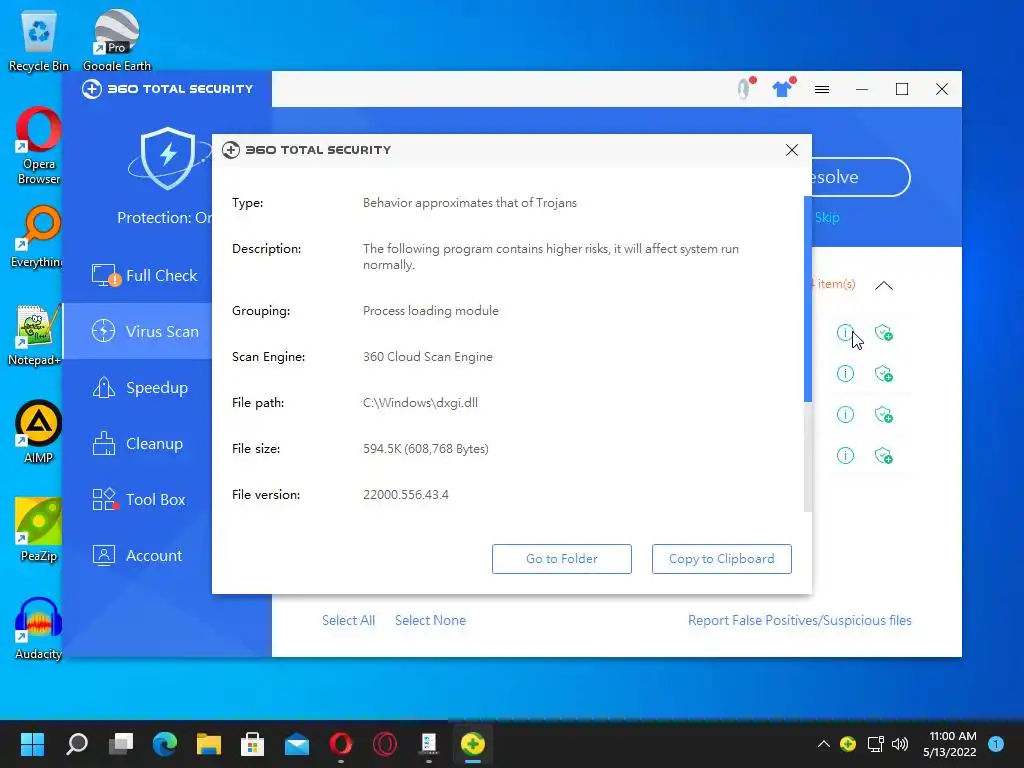
Task: Open taskbar search
Action: coord(77,744)
